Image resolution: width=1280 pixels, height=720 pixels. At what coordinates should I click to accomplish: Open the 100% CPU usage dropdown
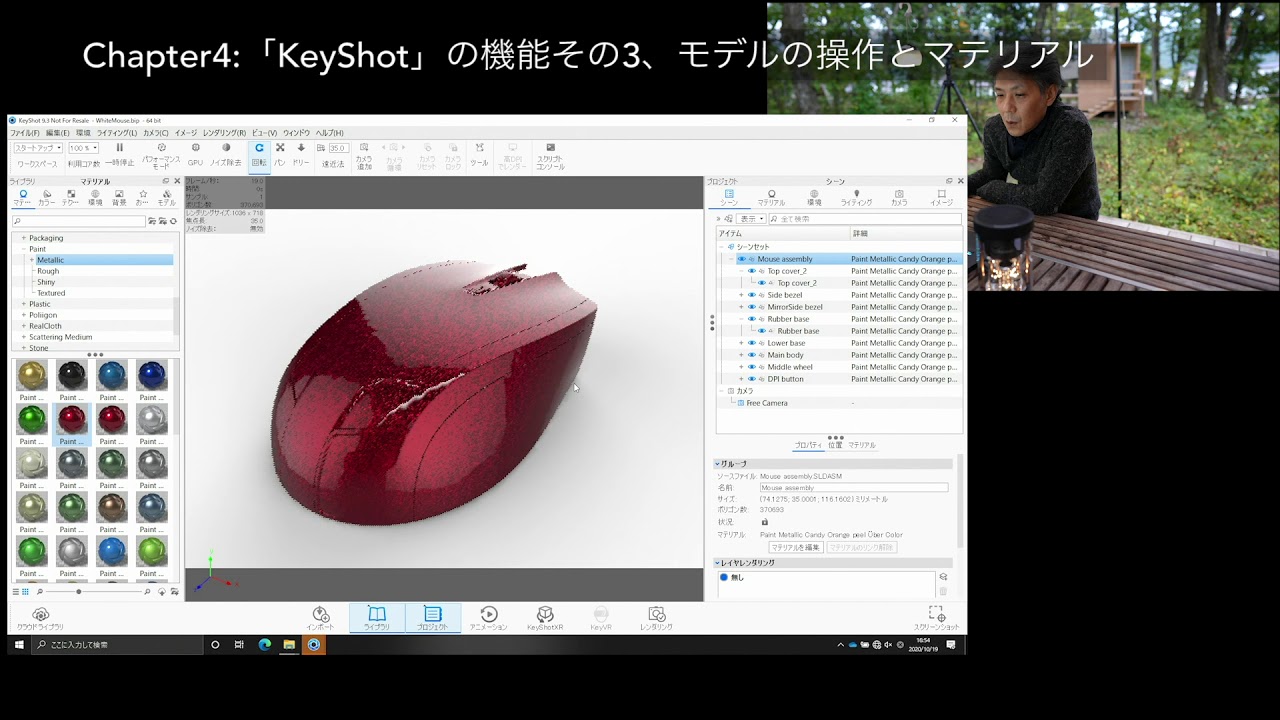coord(83,148)
